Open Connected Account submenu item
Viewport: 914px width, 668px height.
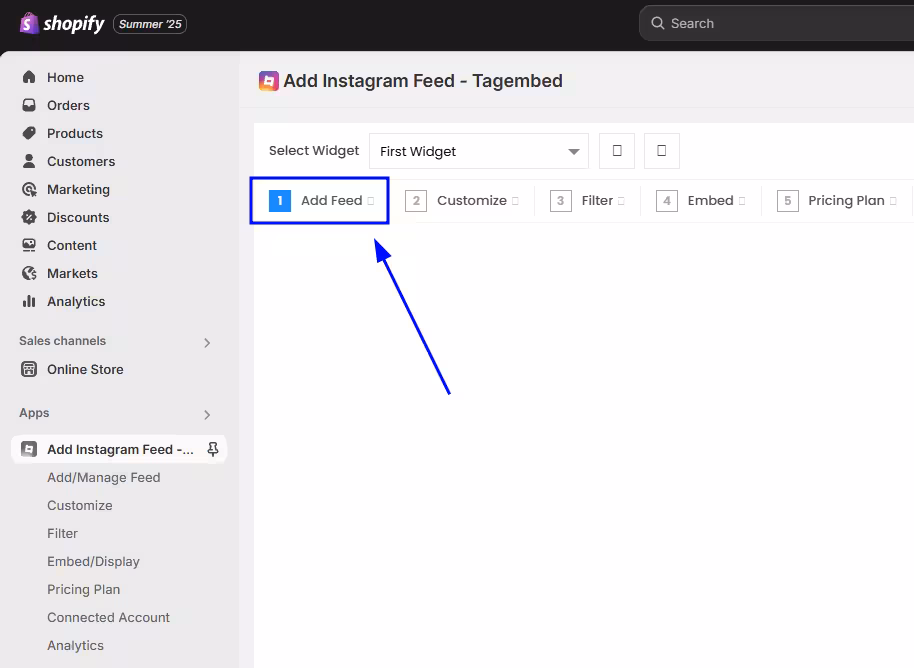coord(108,617)
